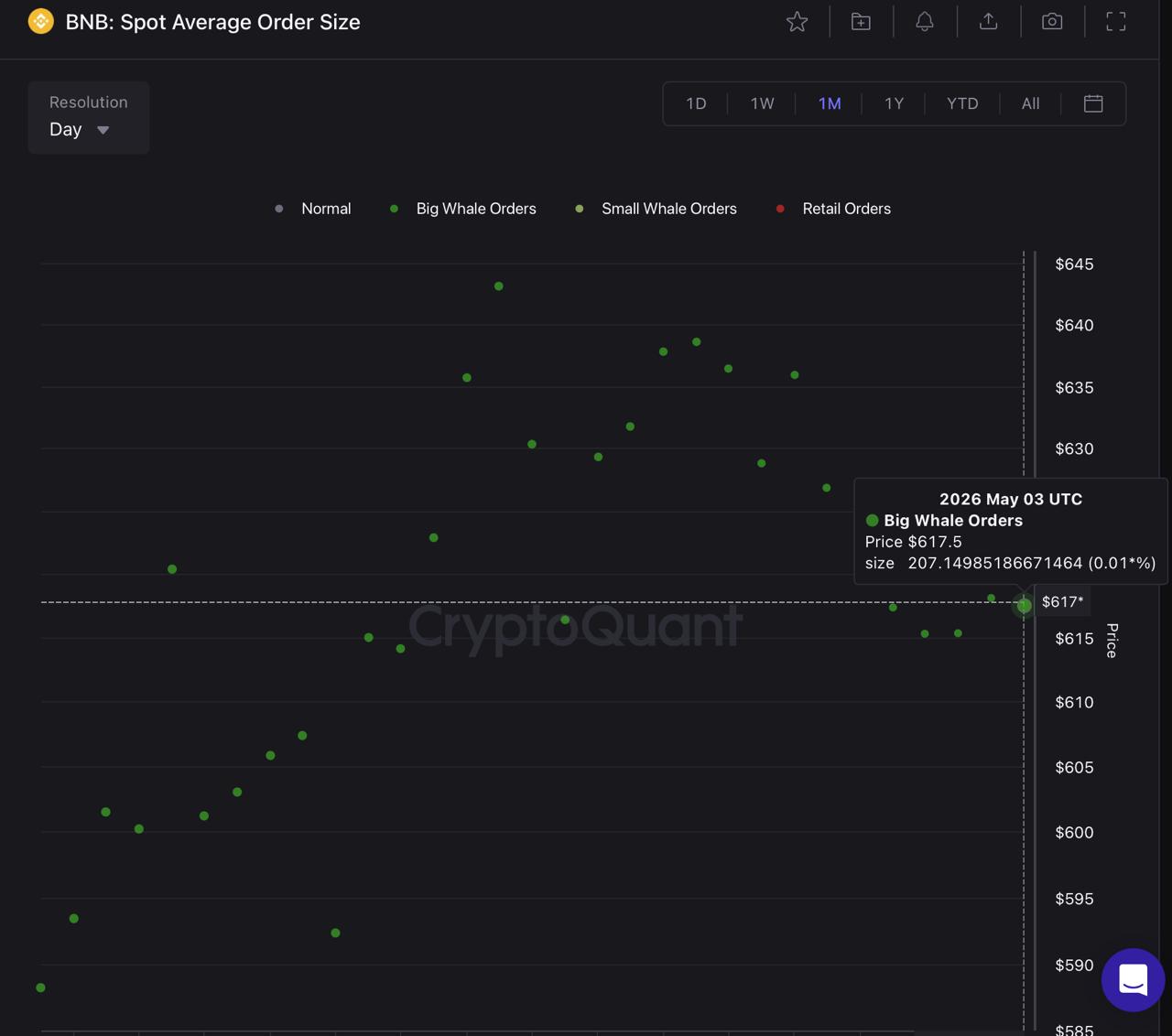The width and height of the screenshot is (1172, 1036).
Task: Share chart using upload icon
Action: pyautogui.click(x=988, y=21)
